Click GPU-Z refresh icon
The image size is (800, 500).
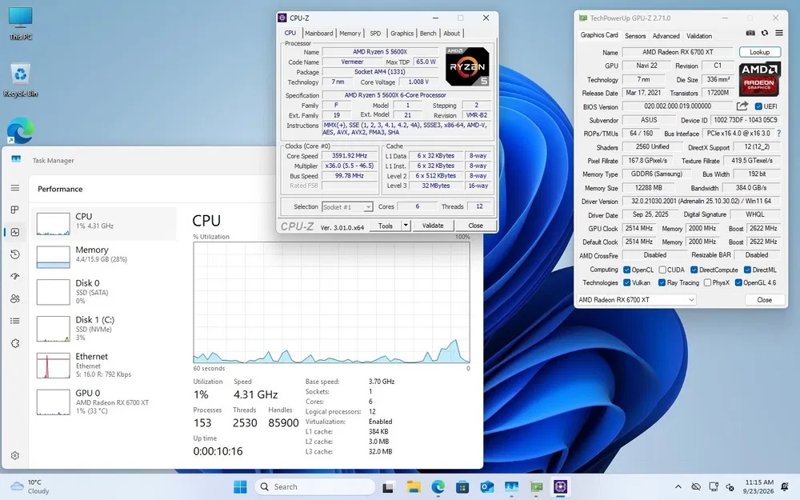pos(764,33)
